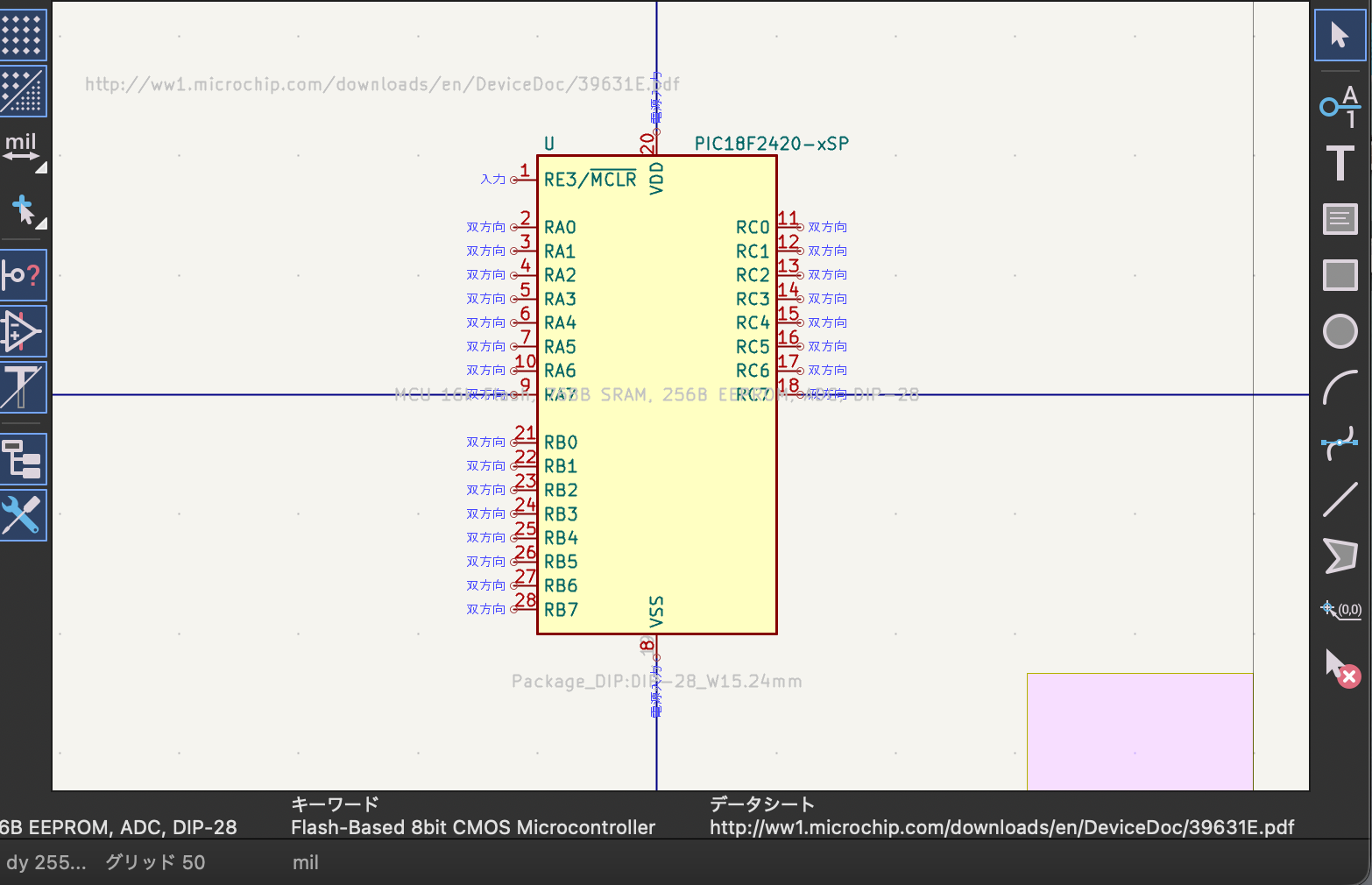Click Flash-Based 8bit CMOS Microcontroller text
Image resolution: width=1372 pixels, height=885 pixels.
tap(473, 828)
